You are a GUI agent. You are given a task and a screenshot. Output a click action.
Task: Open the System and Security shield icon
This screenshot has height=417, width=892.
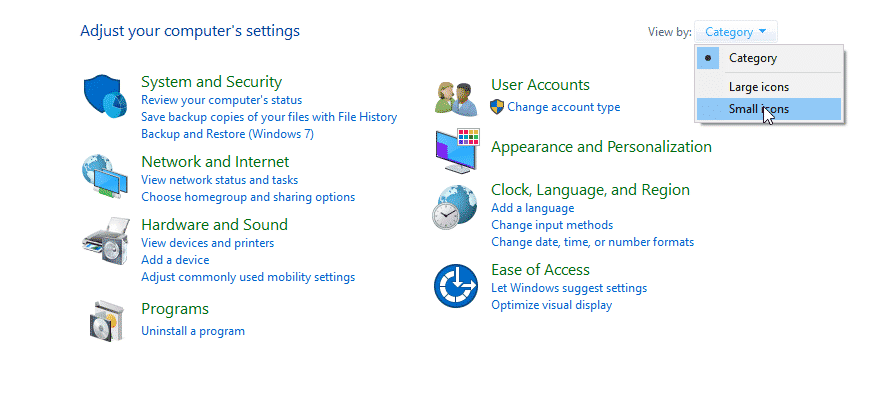pyautogui.click(x=105, y=96)
